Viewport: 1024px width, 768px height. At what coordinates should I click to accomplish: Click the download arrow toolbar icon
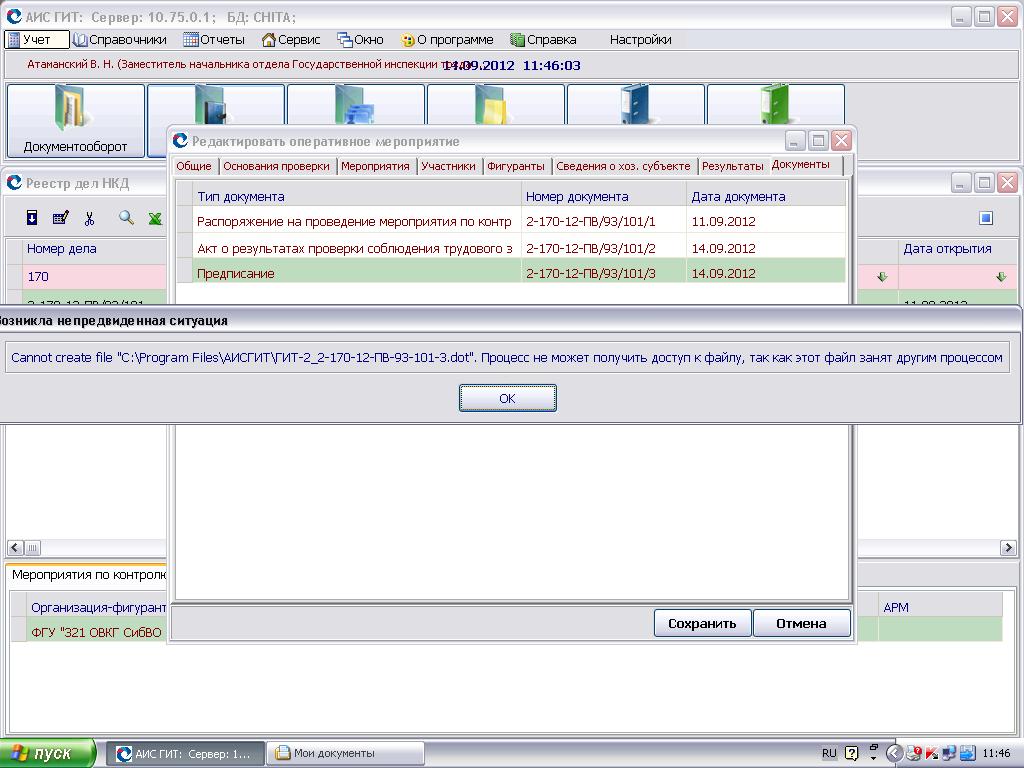click(32, 218)
